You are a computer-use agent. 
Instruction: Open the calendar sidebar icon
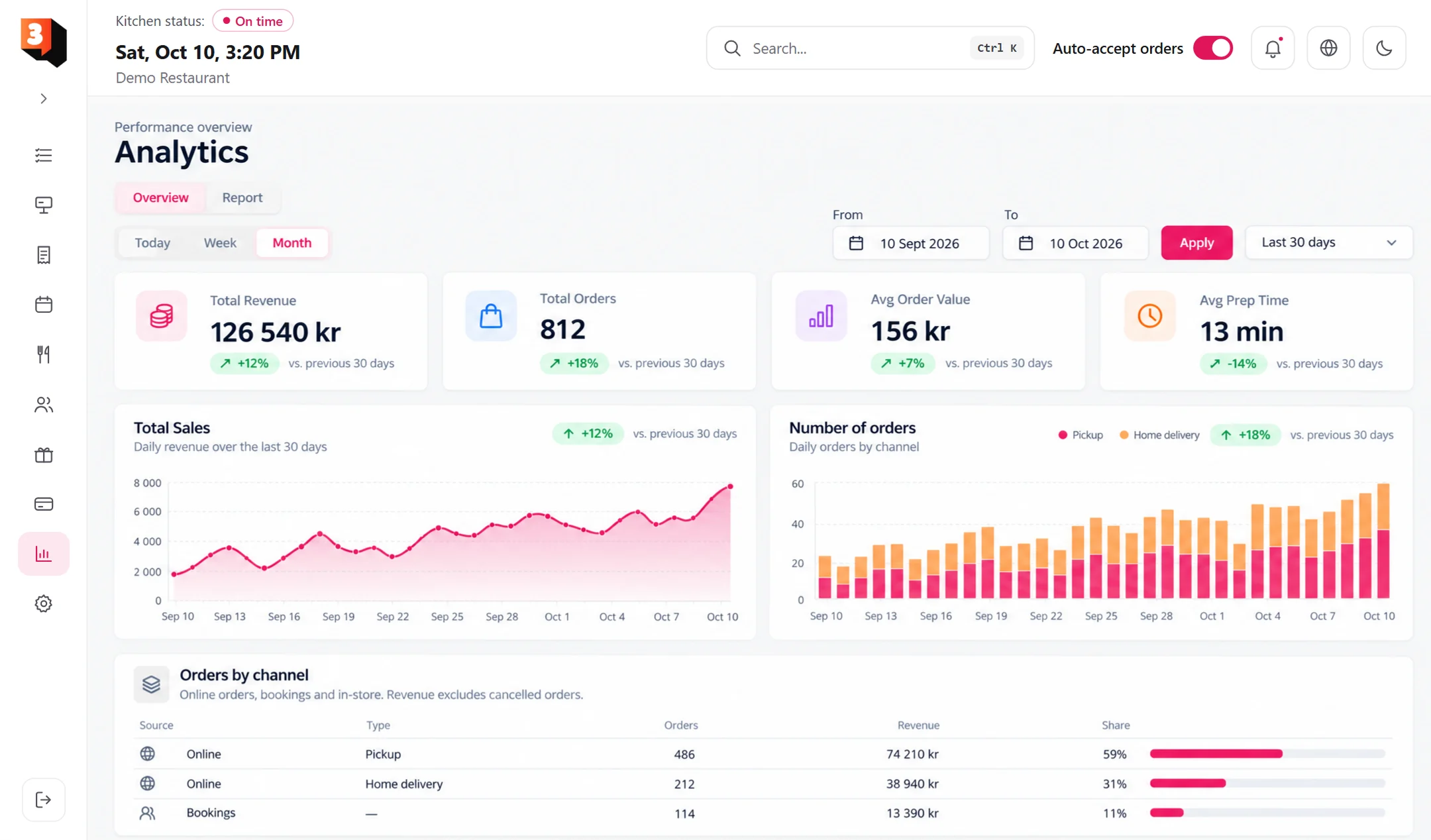point(44,305)
